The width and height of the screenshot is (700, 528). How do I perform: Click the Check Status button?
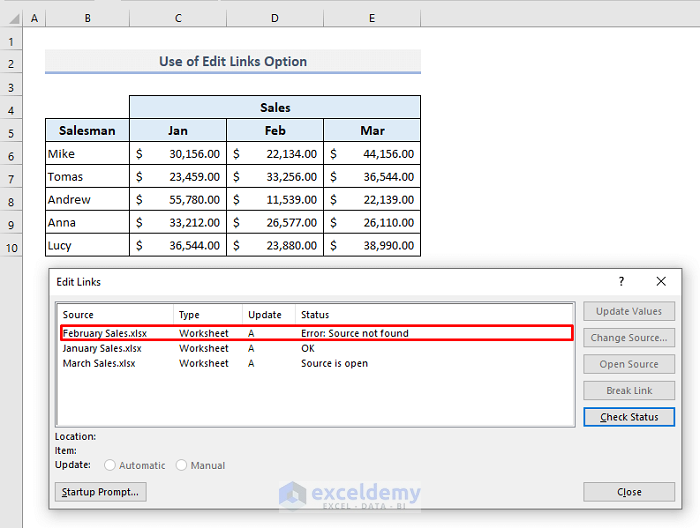click(x=629, y=417)
